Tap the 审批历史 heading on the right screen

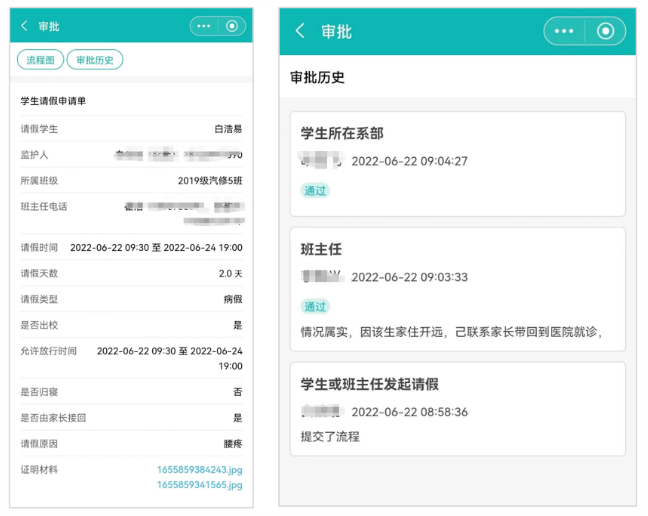(317, 77)
